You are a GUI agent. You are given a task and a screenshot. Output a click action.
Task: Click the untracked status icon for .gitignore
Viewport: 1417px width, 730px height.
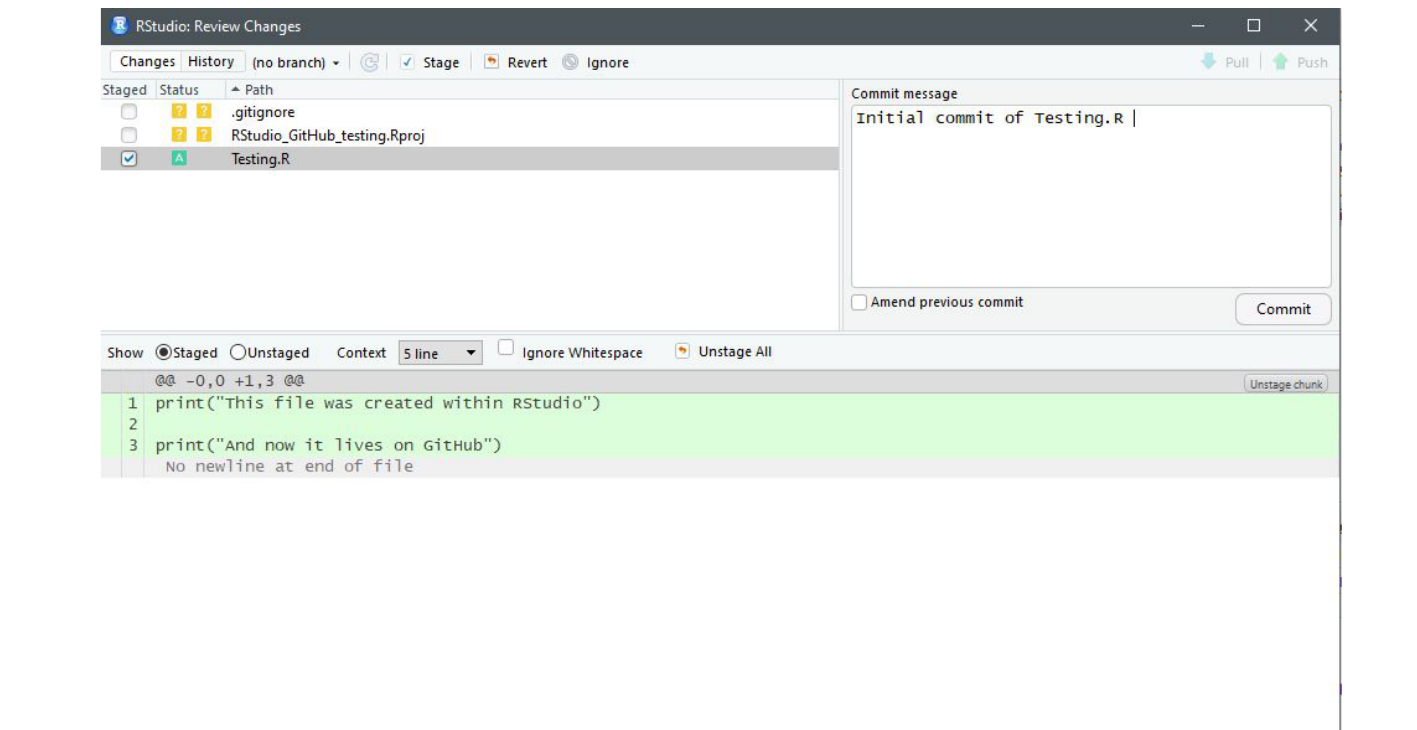(x=191, y=112)
